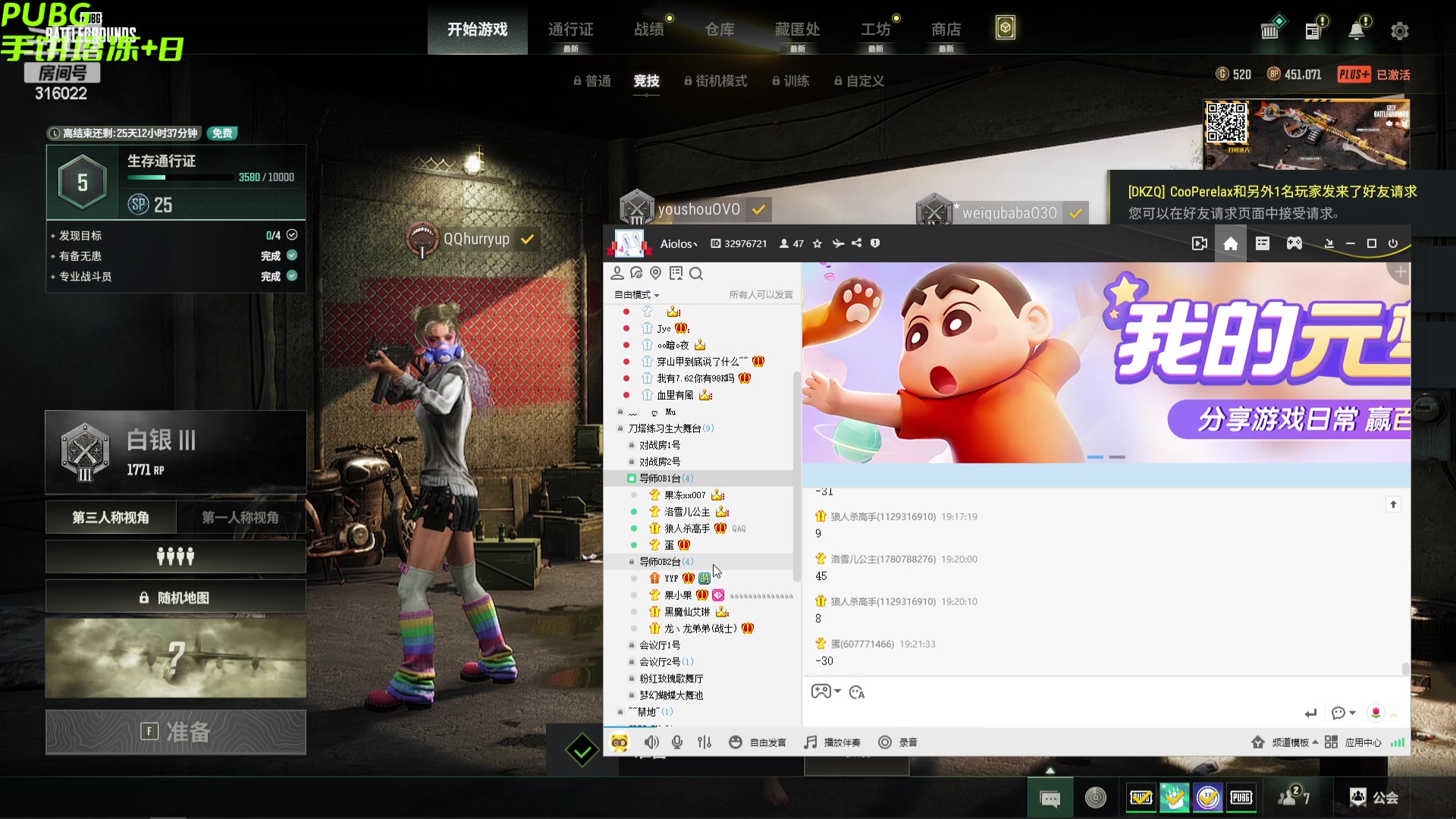This screenshot has width=1456, height=819.
Task: Collapse the 导师OB1台 channel group
Action: (x=632, y=479)
